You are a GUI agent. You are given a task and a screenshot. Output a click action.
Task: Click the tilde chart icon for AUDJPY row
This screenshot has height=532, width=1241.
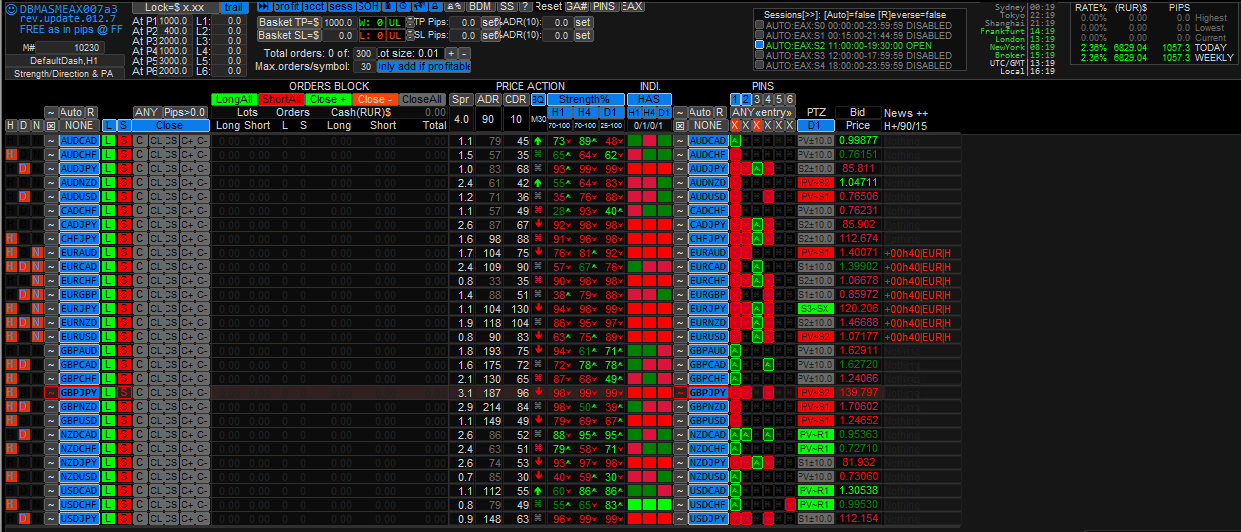[50, 169]
